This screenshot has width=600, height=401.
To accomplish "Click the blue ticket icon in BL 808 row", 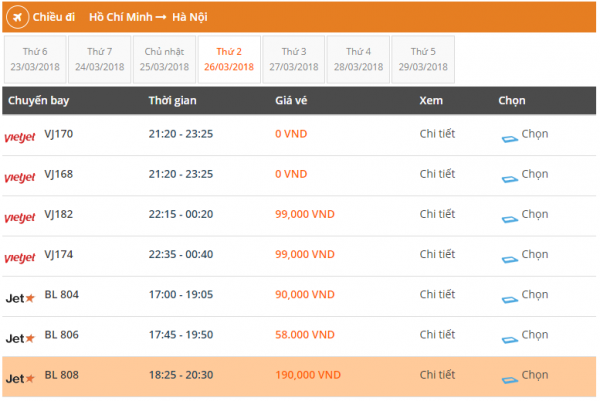I will click(510, 380).
